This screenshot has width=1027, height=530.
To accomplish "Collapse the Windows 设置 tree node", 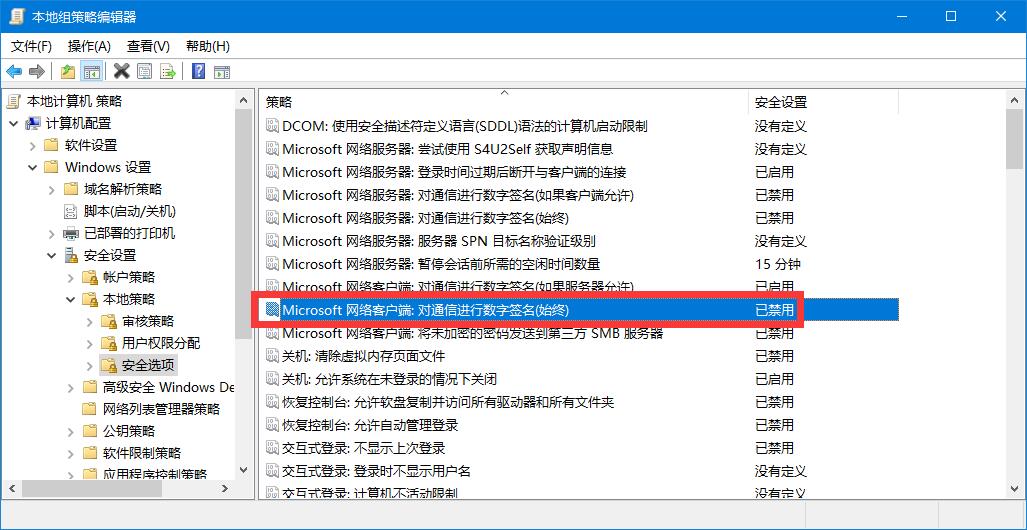I will [x=33, y=167].
